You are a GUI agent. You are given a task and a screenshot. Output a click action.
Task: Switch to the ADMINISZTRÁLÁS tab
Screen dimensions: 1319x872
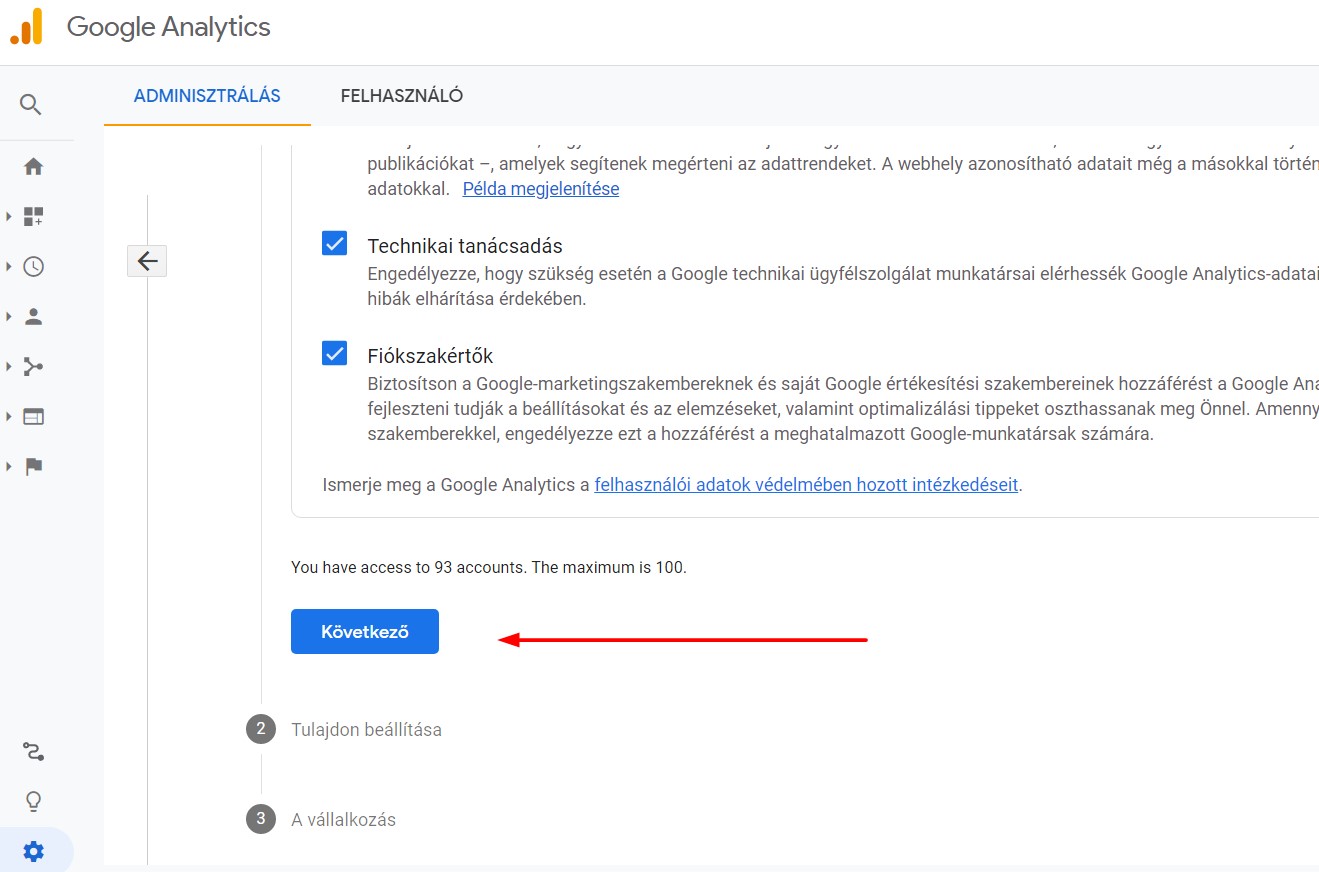tap(207, 96)
